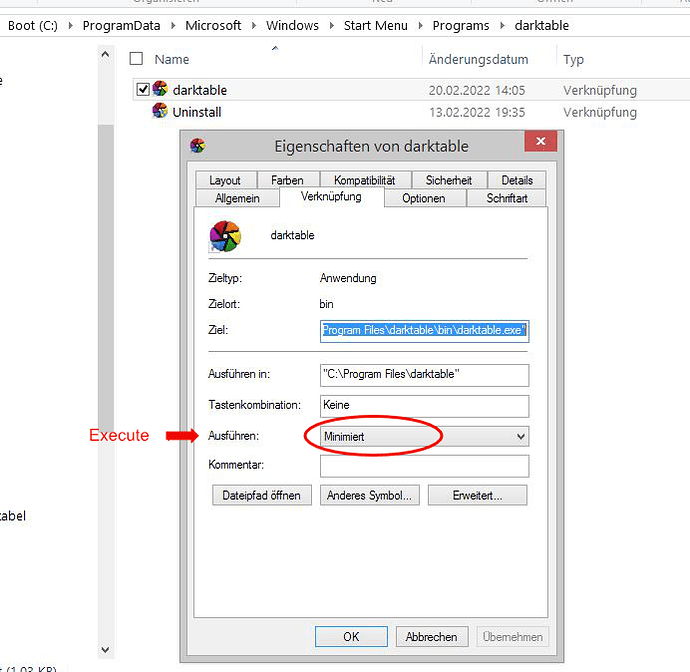The image size is (690, 672).
Task: Switch to the Details tab
Action: click(517, 180)
